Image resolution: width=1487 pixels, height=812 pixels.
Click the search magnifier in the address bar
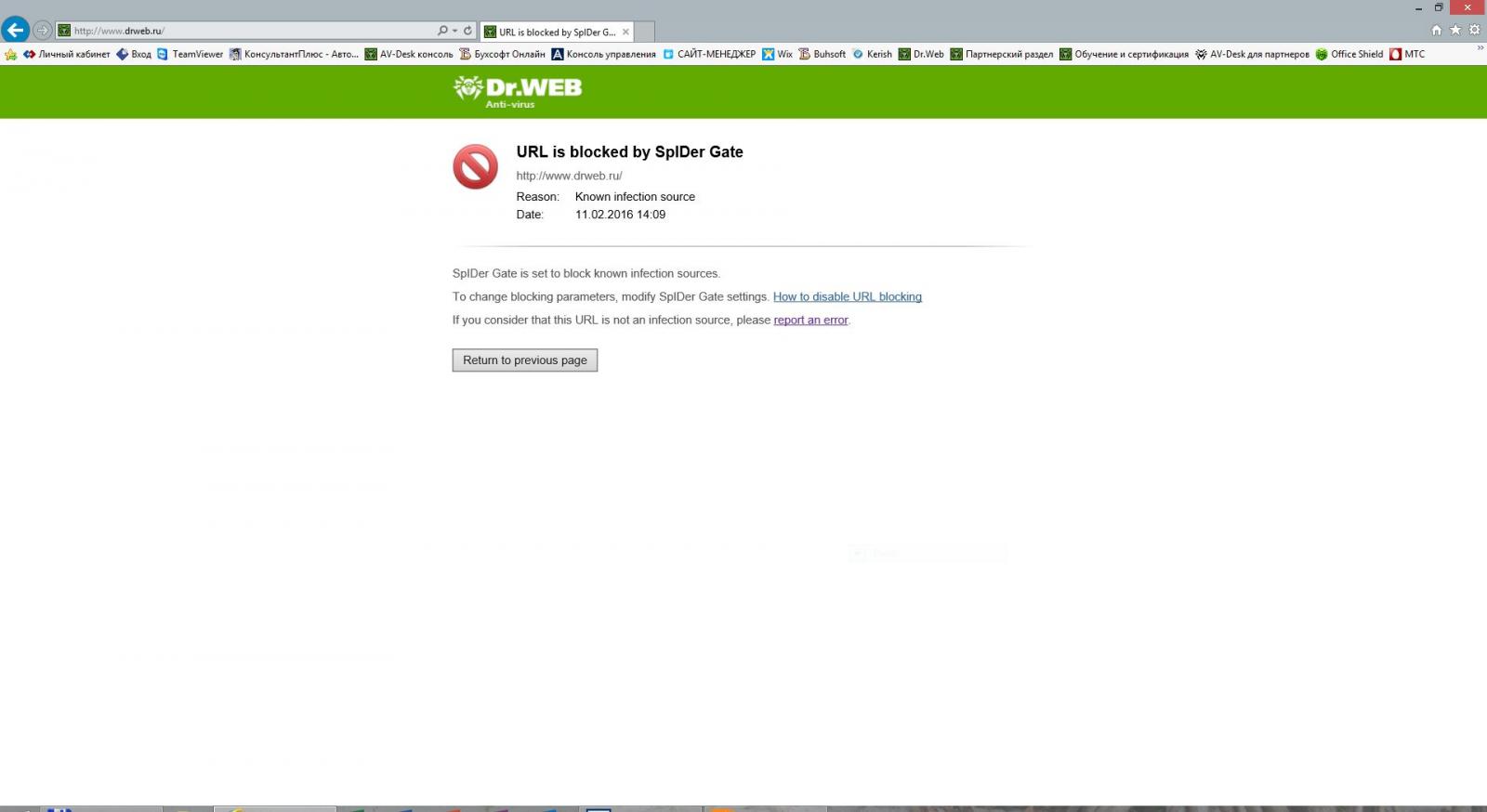[442, 31]
